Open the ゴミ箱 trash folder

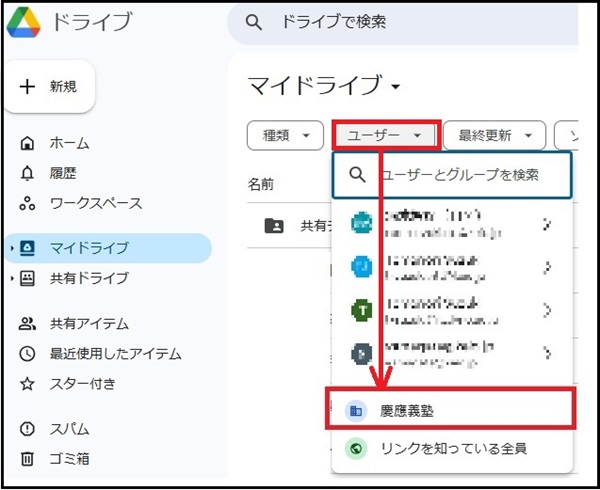69,459
